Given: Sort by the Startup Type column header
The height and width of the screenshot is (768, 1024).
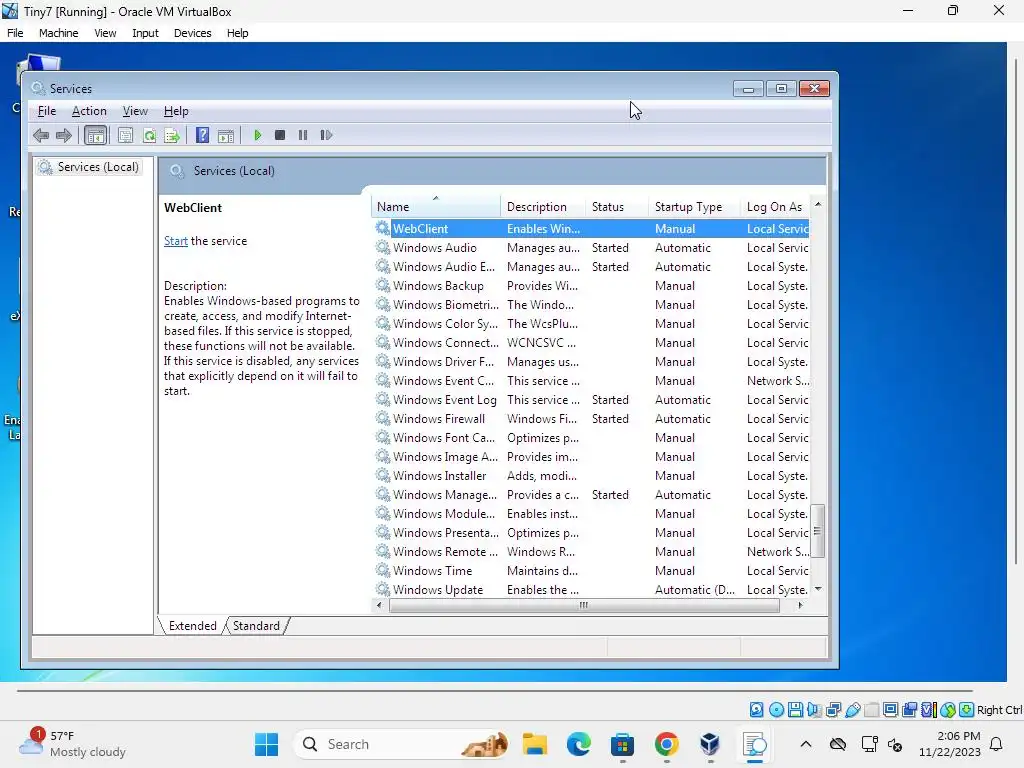Looking at the screenshot, I should tap(694, 207).
